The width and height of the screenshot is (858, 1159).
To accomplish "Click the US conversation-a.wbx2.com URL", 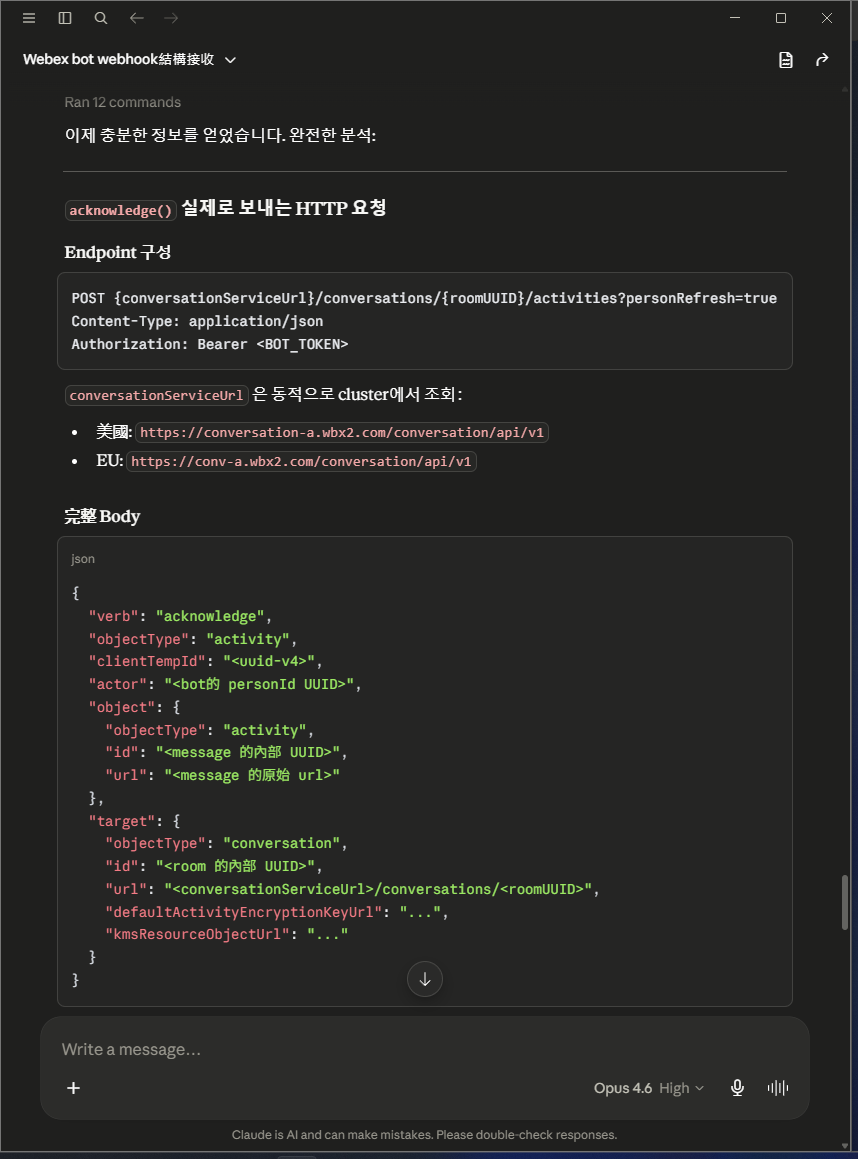I will [x=341, y=432].
